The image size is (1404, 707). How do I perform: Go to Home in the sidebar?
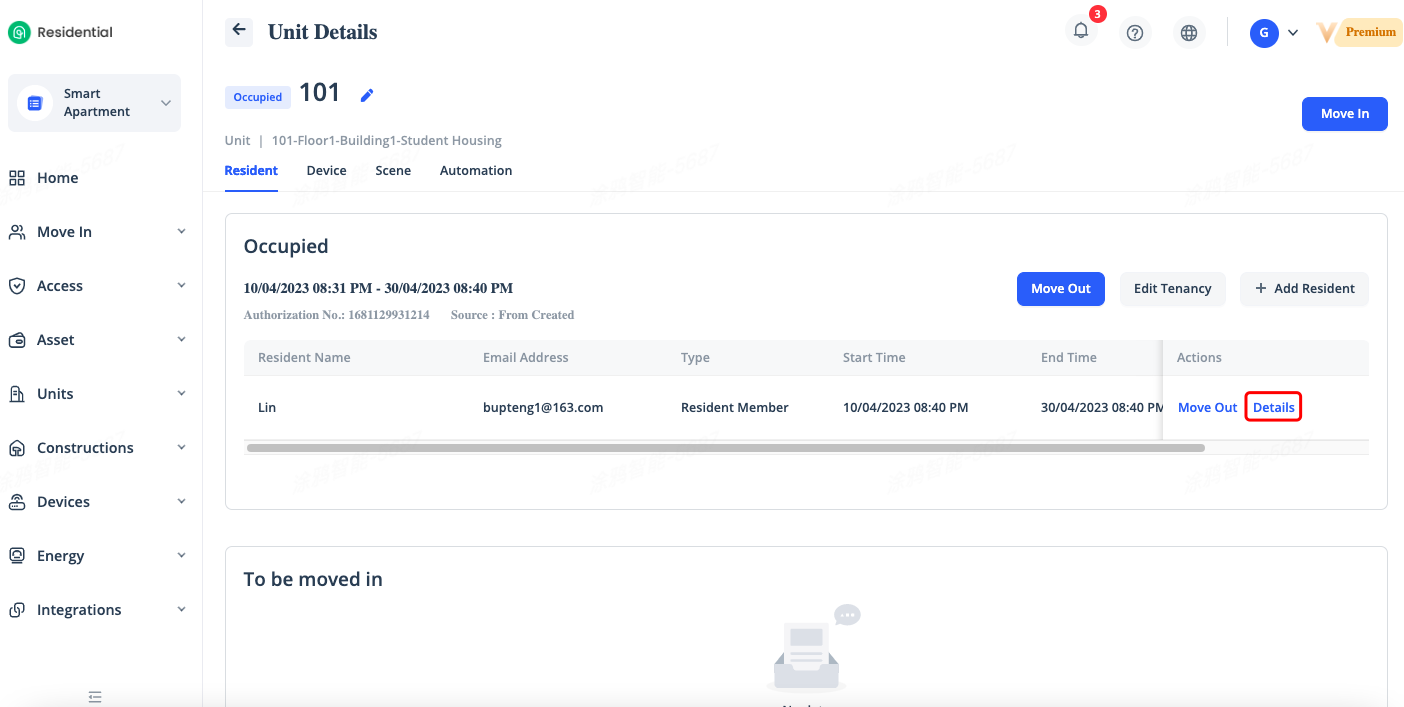pos(57,178)
